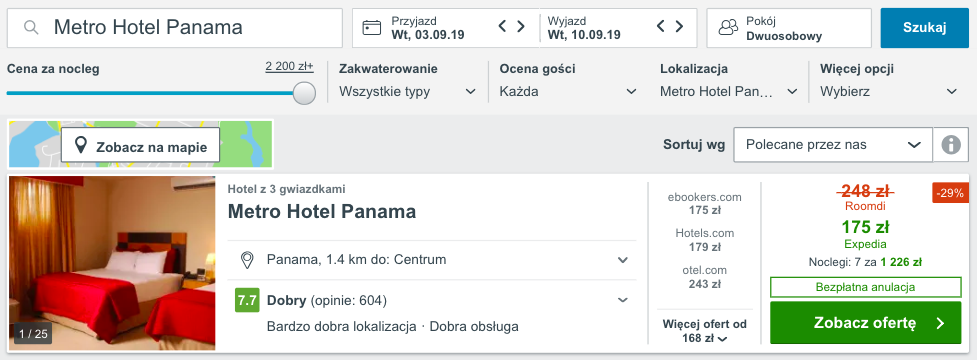
Task: Select otel.com offer 243 zł
Action: pos(705,277)
